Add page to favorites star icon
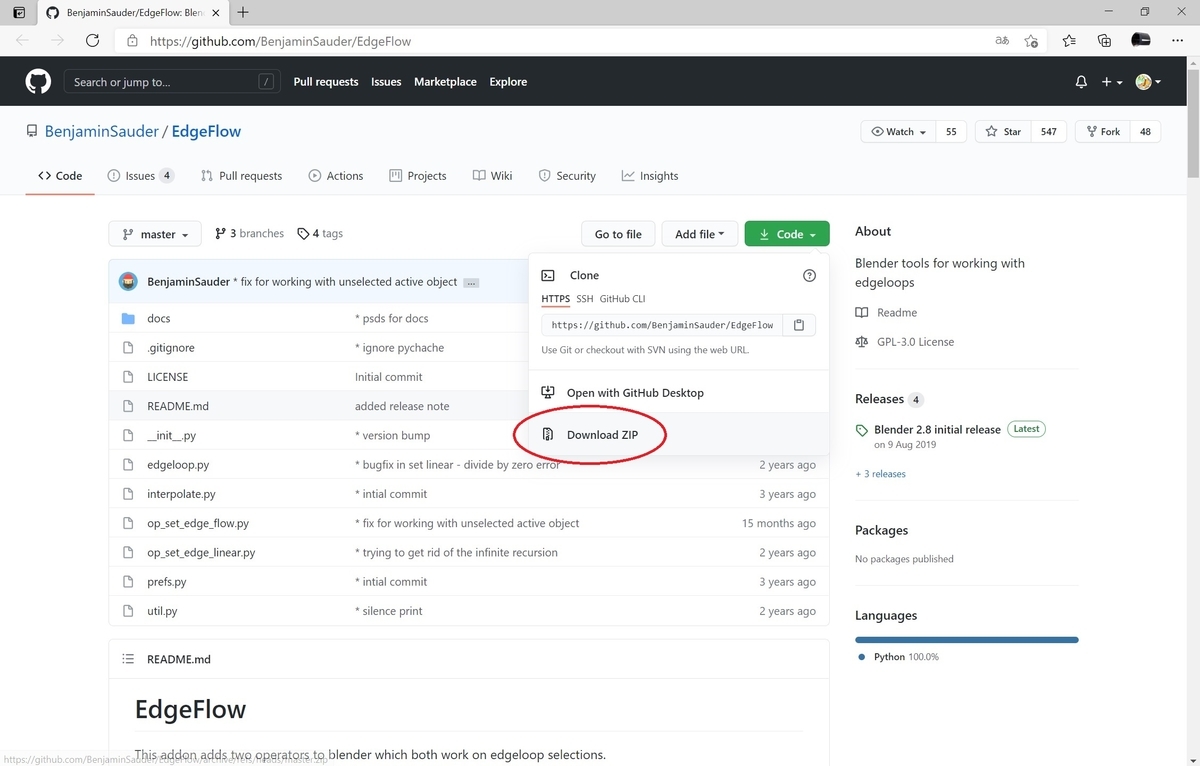 (1031, 41)
